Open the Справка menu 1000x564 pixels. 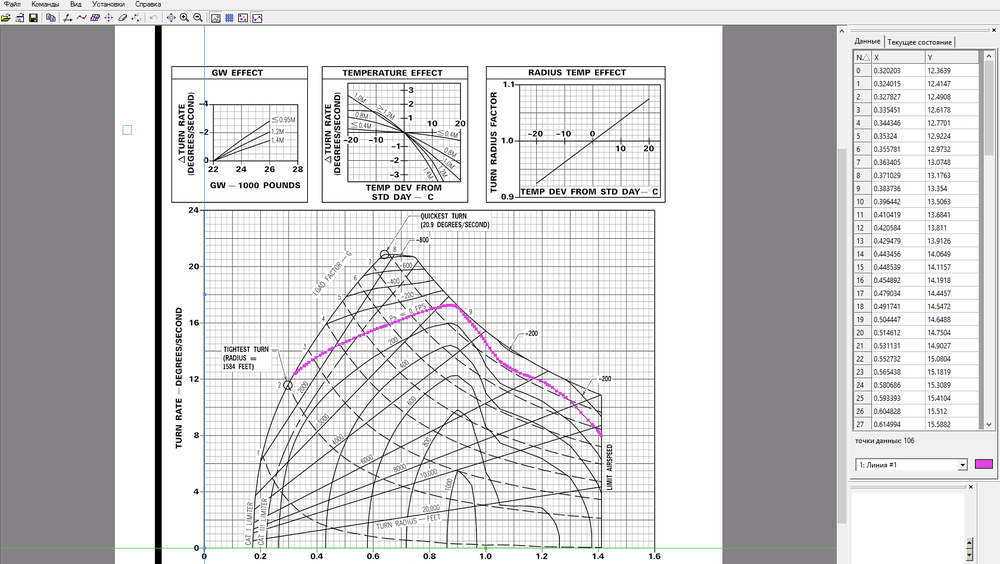coord(148,4)
